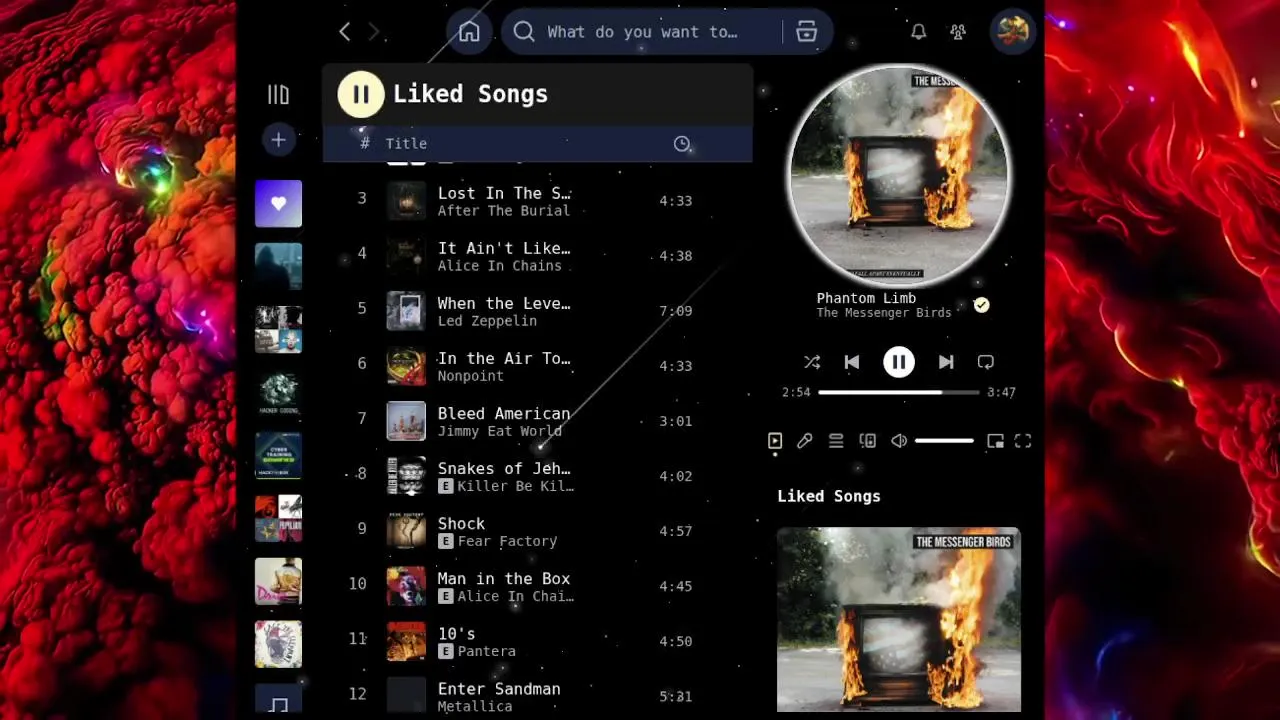The width and height of the screenshot is (1280, 720).
Task: Select 'Snakes of Jeh…' track
Action: click(x=504, y=468)
